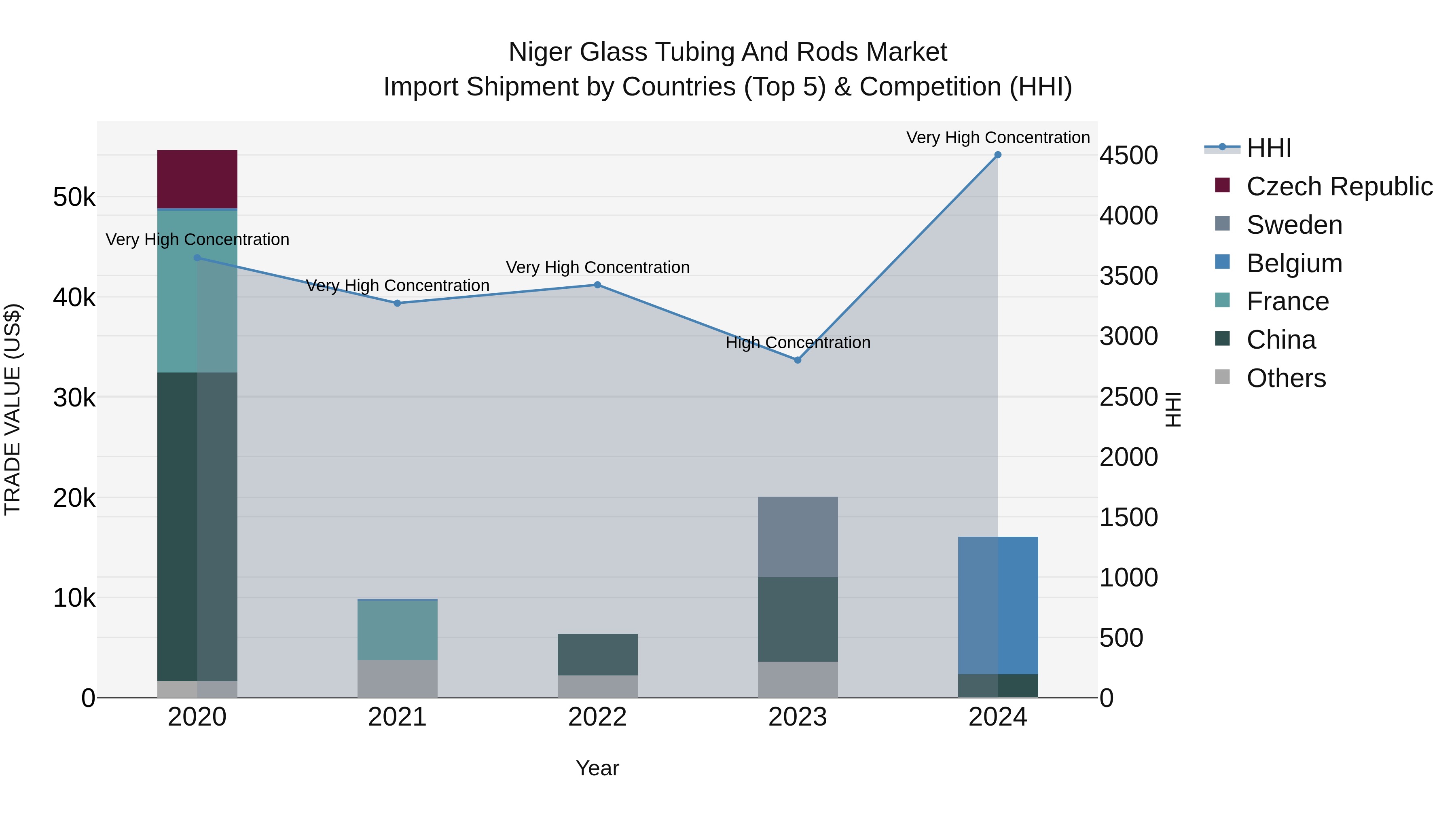The height and width of the screenshot is (819, 1456).
Task: Click the 2021 HHI data point
Action: coord(397,303)
